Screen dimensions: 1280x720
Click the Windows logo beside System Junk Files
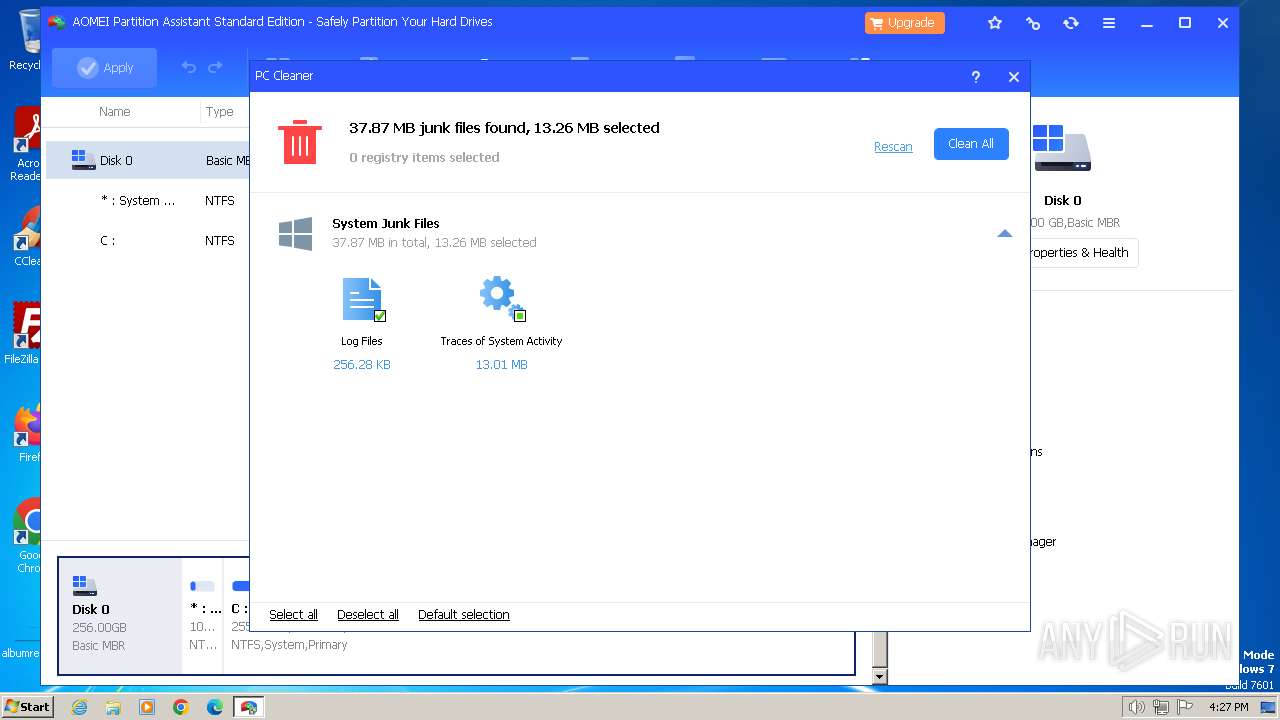tap(296, 233)
